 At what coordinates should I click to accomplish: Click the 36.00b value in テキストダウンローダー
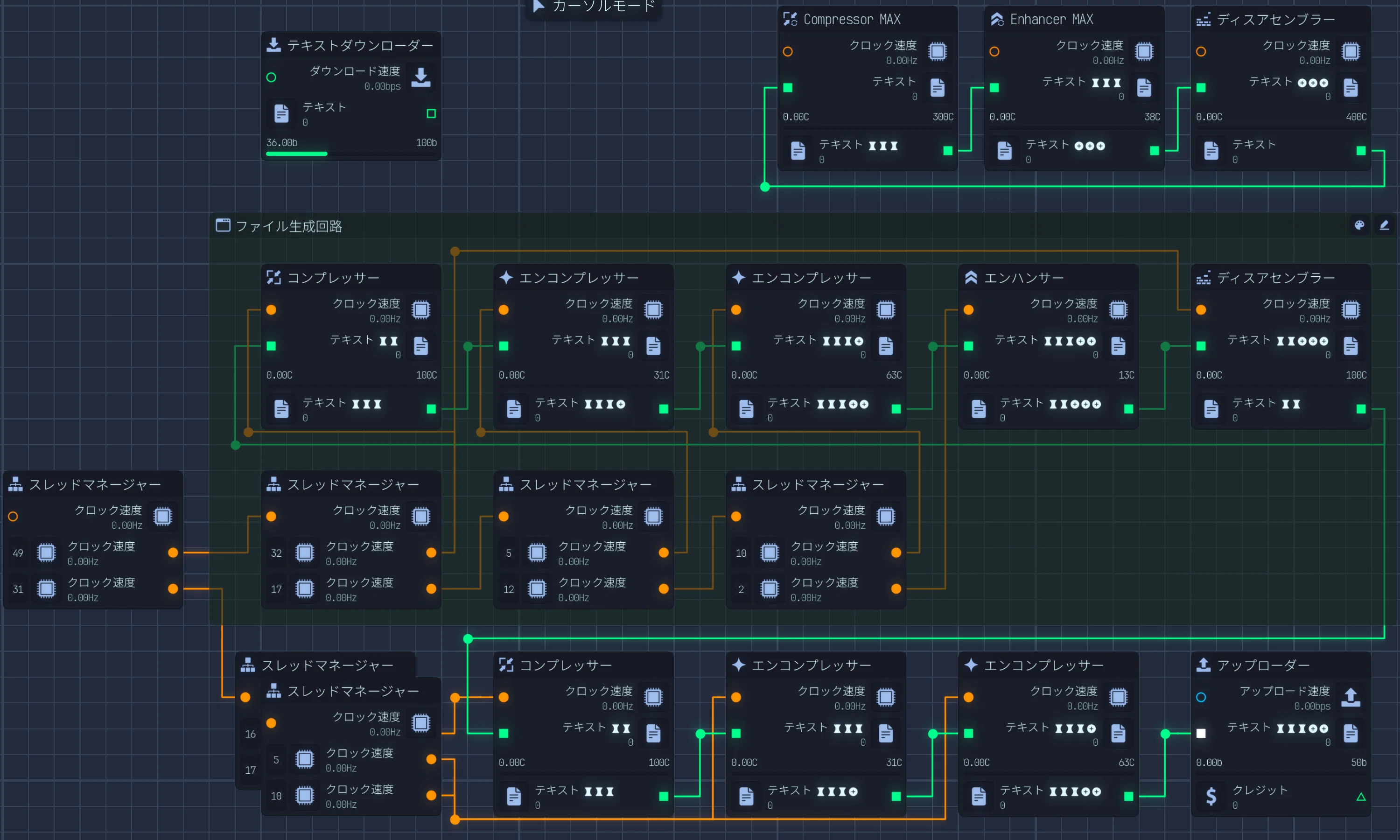click(x=282, y=143)
